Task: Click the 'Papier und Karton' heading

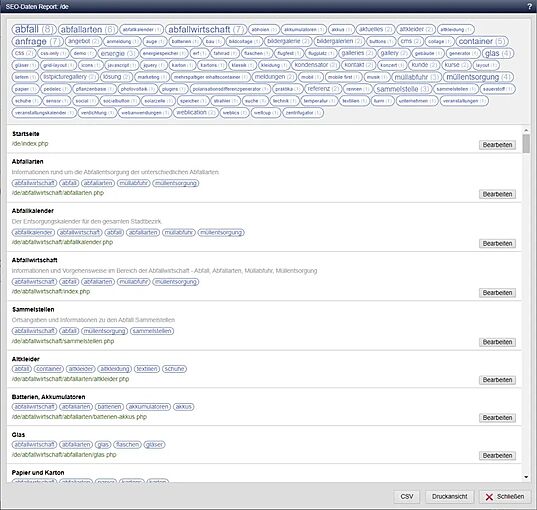Action: 38,473
